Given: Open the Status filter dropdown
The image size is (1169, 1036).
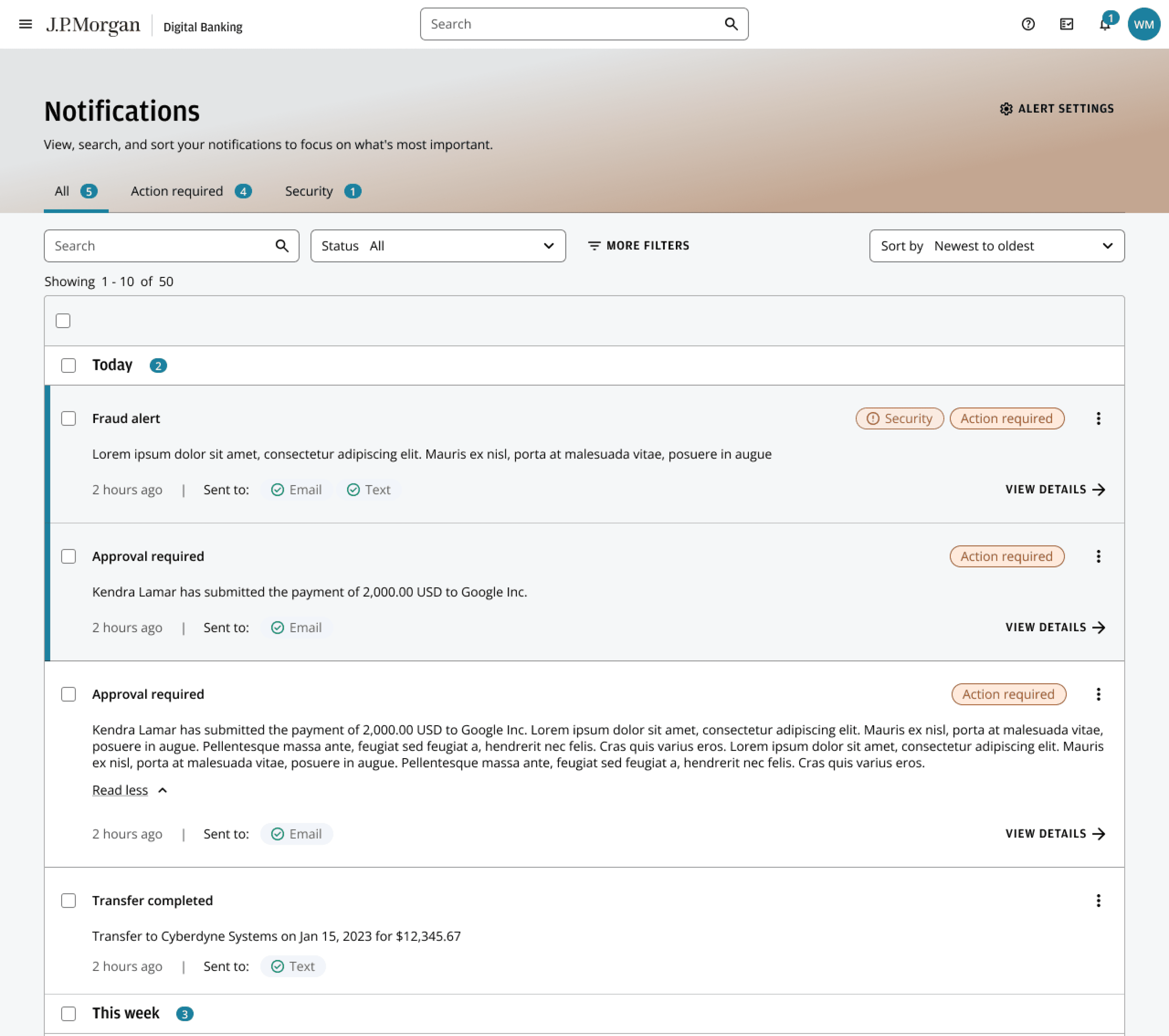Looking at the screenshot, I should [437, 246].
